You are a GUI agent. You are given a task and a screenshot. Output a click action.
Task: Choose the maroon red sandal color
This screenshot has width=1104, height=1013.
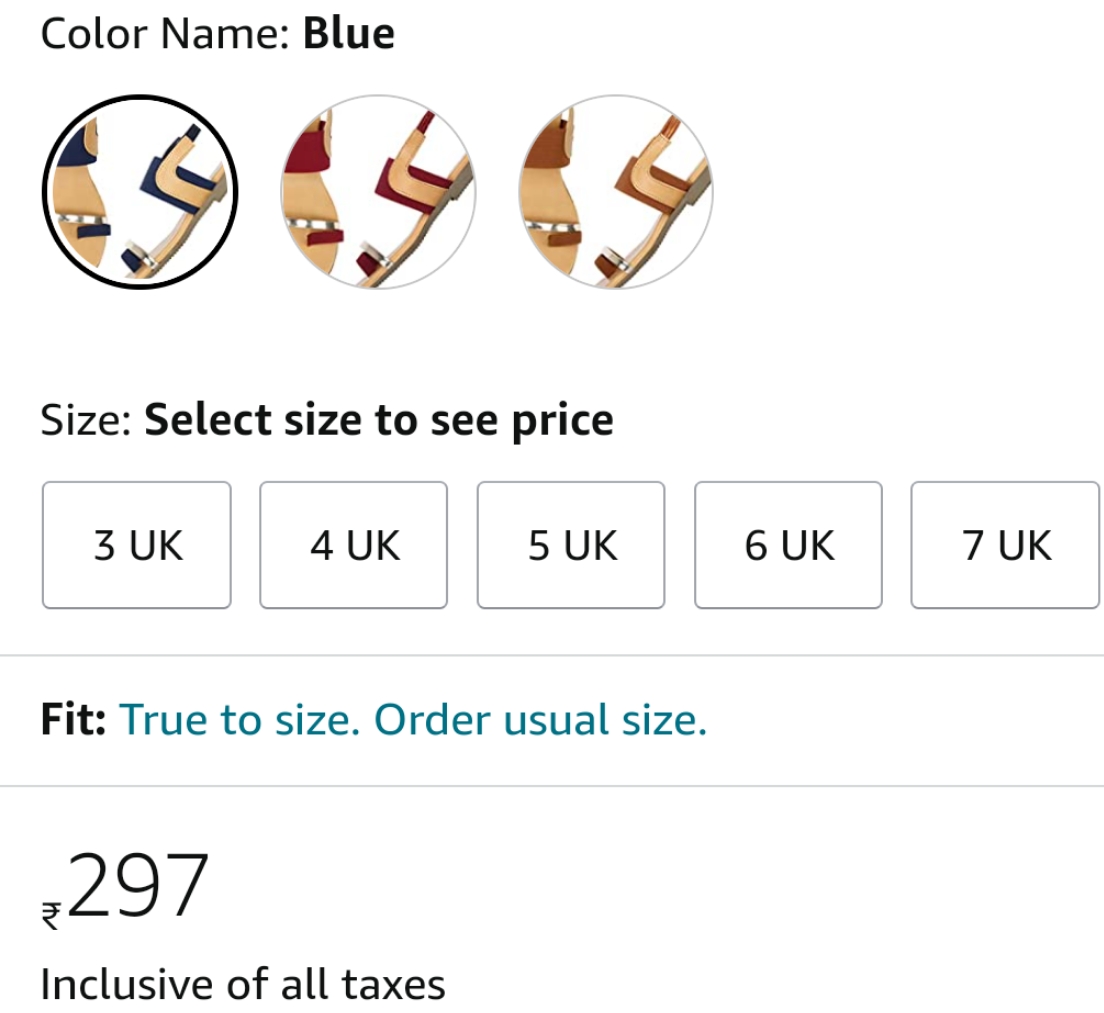pos(378,192)
